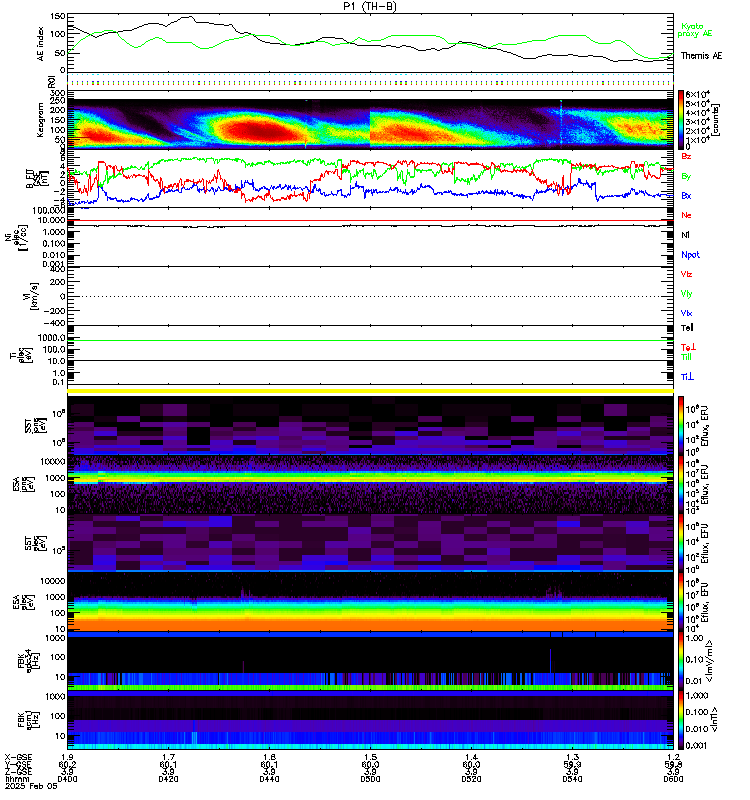Click the 0540 time tick label
Image resolution: width=750 pixels, height=800 pixels.
tap(572, 779)
